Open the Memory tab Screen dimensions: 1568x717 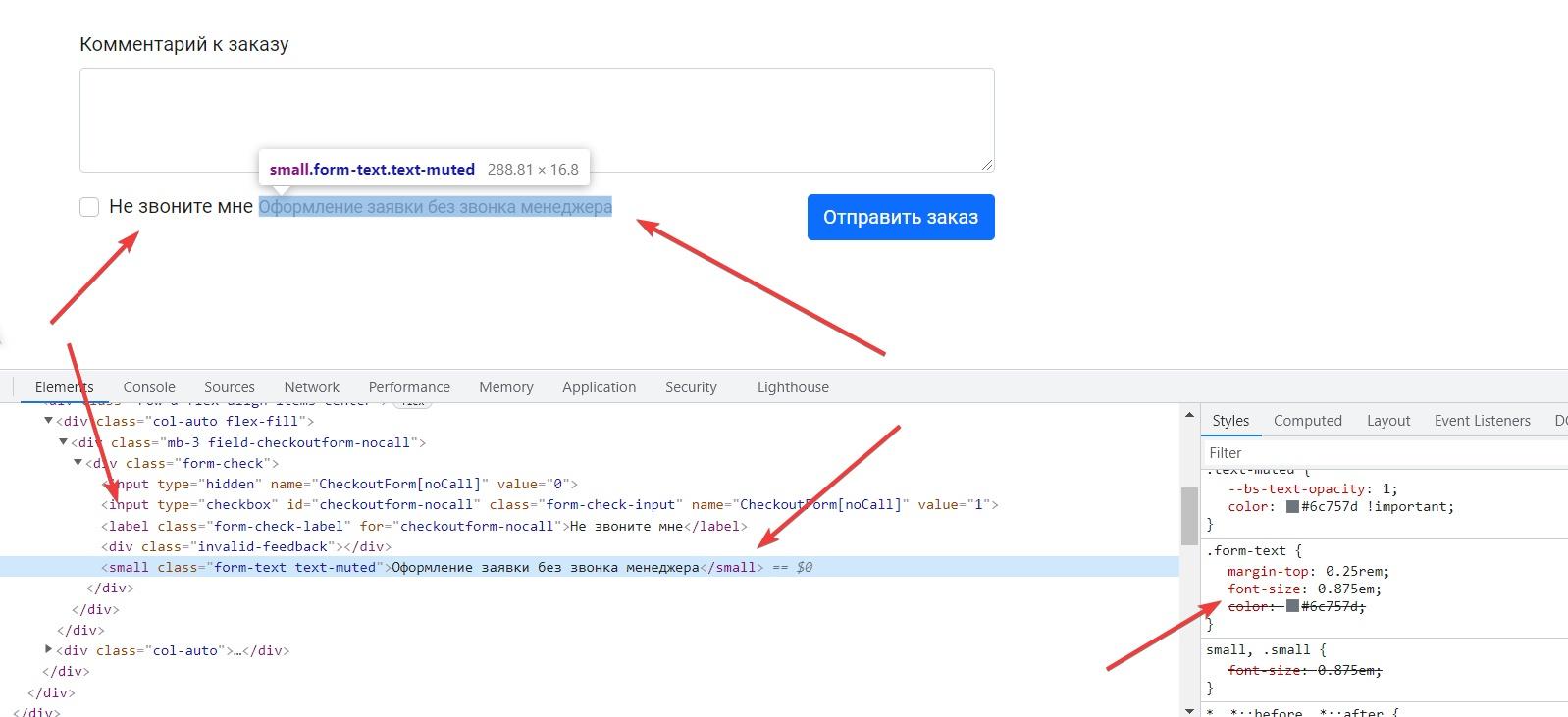506,387
